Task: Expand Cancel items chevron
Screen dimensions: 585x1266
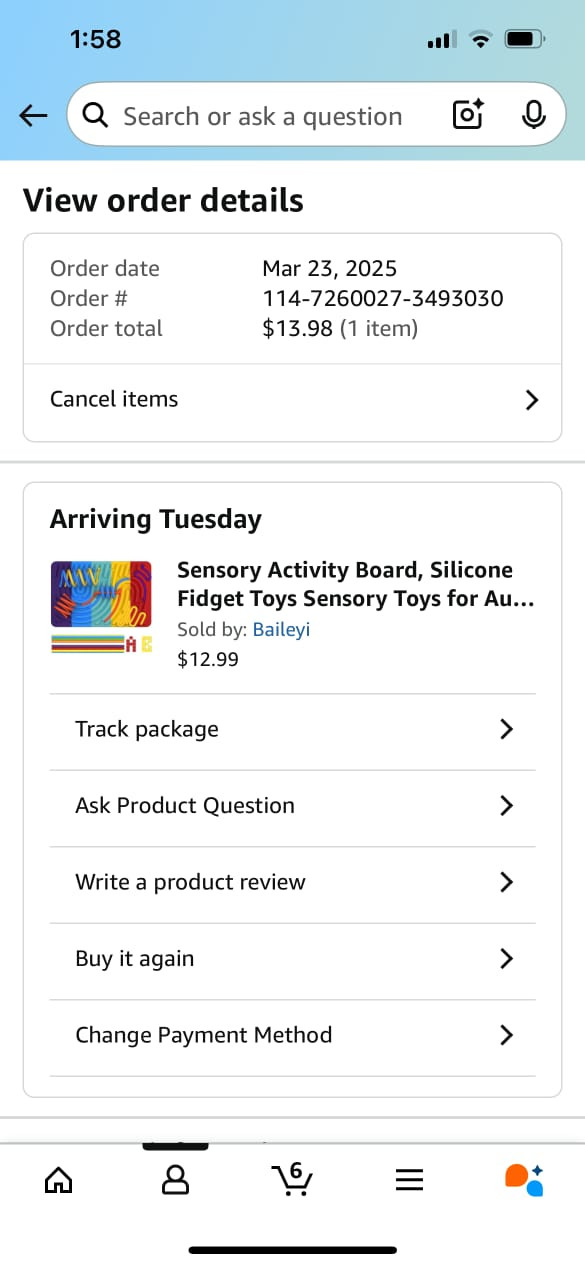Action: click(532, 400)
